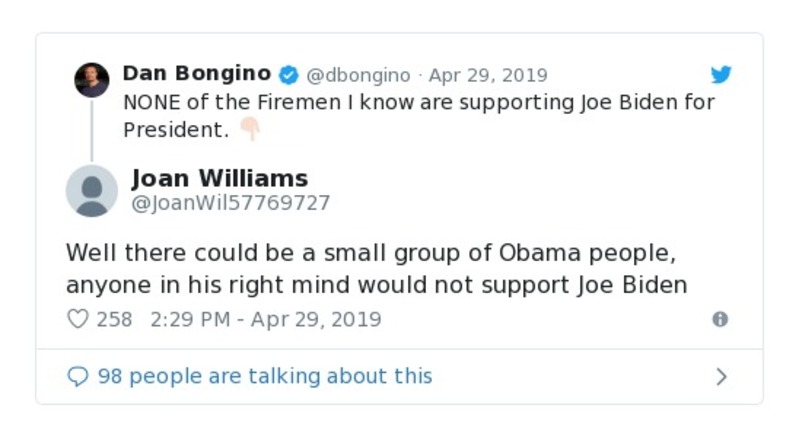Click Joan Williams' reply text about Obama people
799x443 pixels.
tap(376, 268)
